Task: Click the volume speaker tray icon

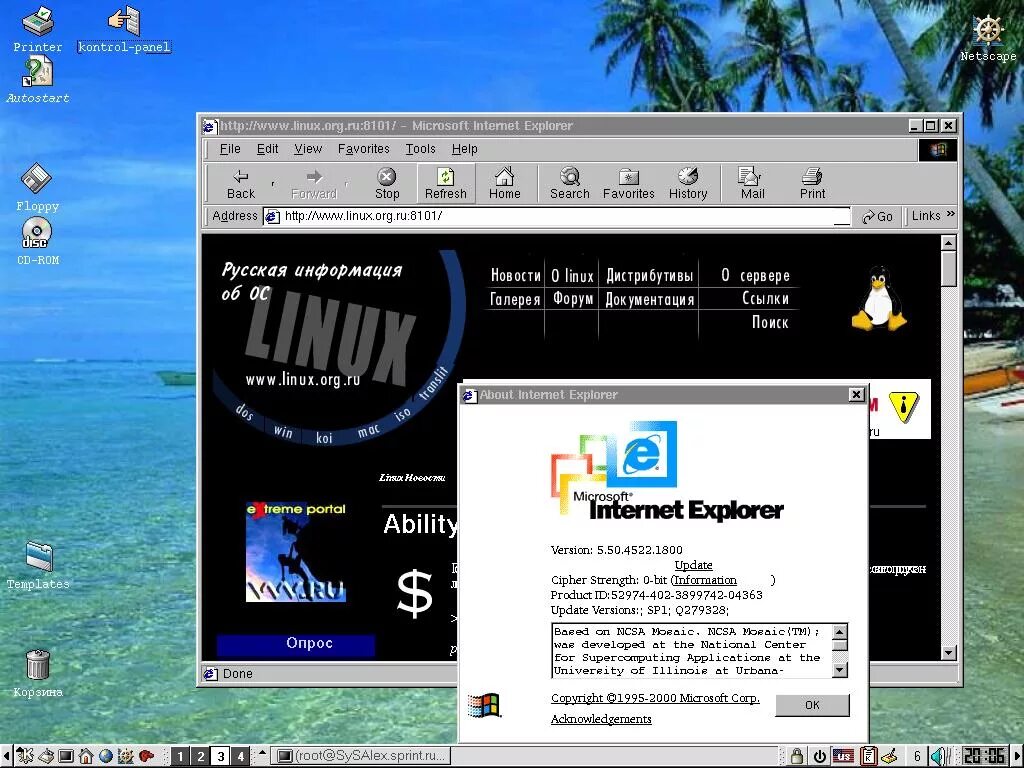Action: (939, 756)
